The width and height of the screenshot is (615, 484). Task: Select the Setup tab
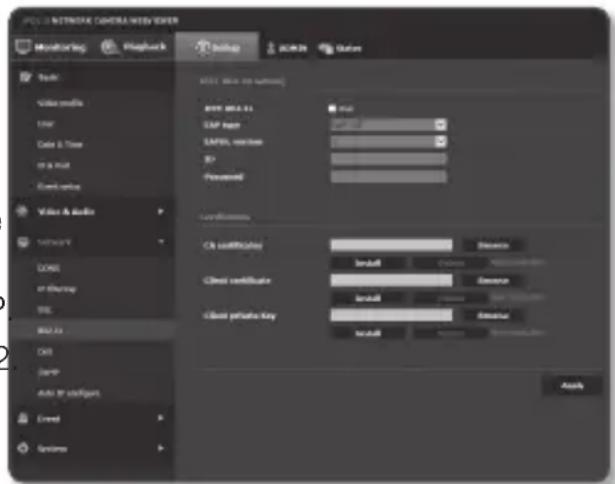click(x=217, y=47)
